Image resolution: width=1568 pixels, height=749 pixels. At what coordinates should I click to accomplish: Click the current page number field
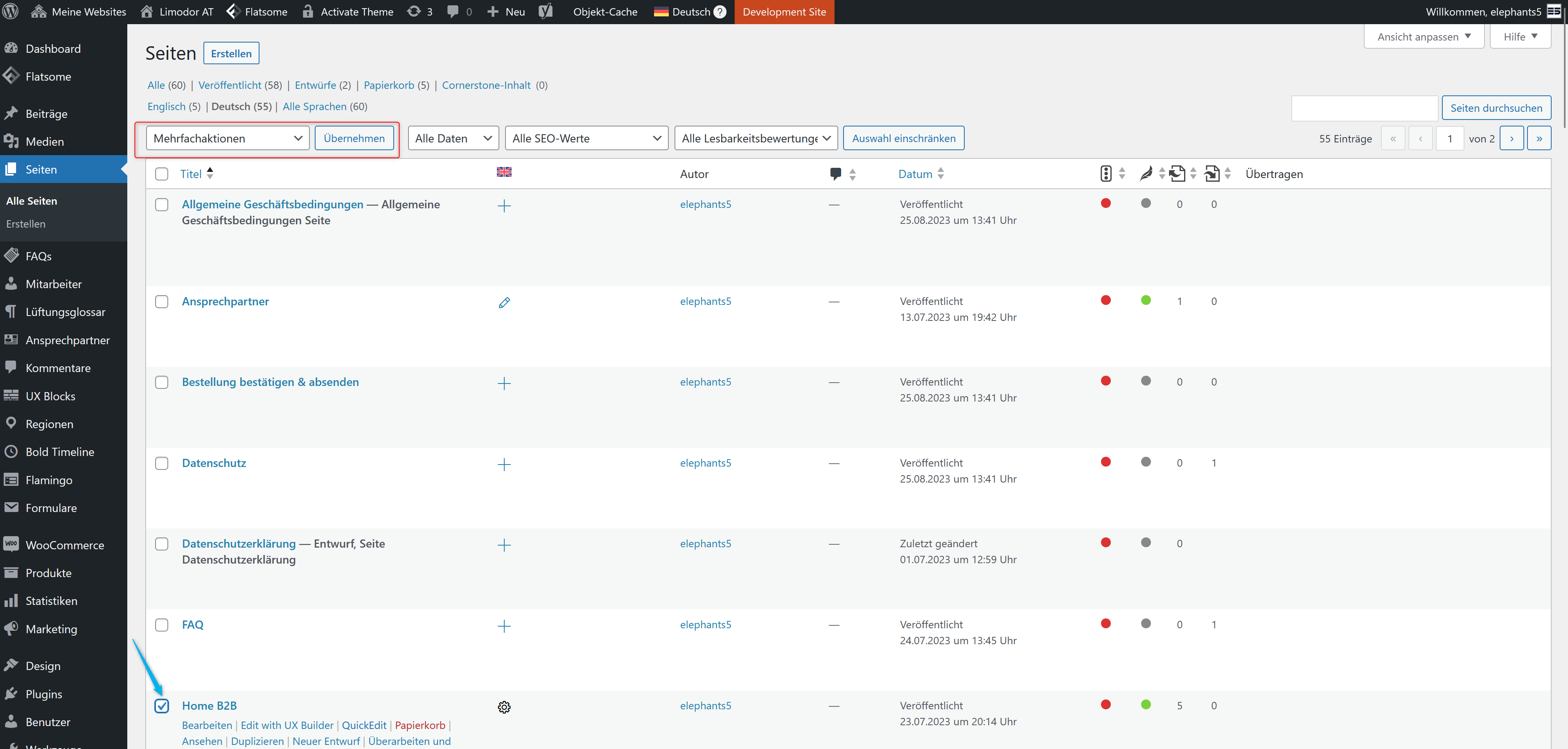(1450, 138)
